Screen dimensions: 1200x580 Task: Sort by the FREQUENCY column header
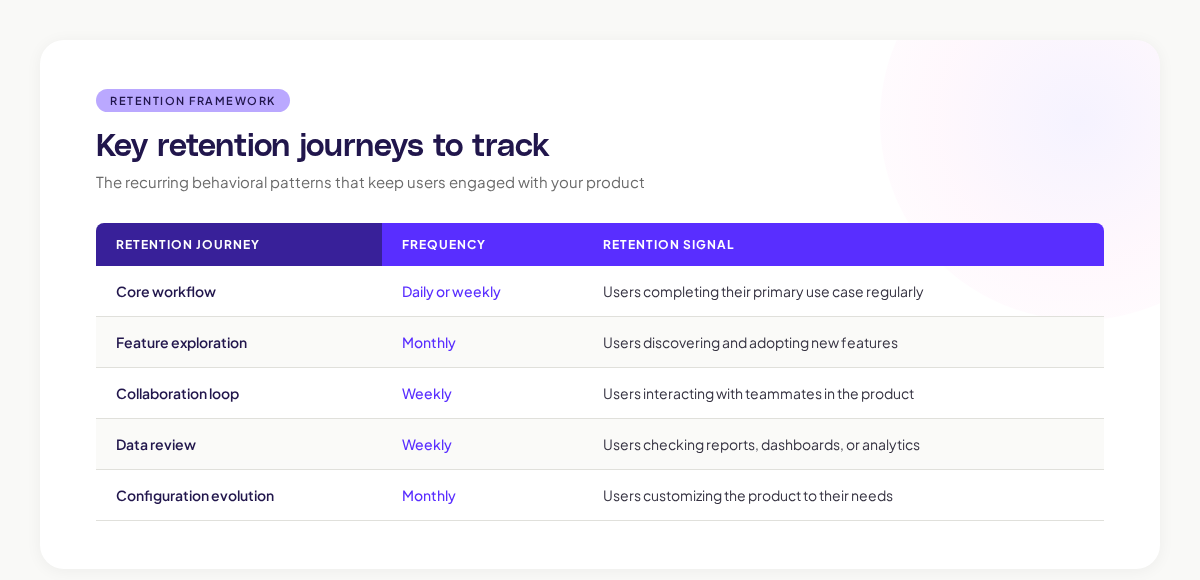(443, 244)
